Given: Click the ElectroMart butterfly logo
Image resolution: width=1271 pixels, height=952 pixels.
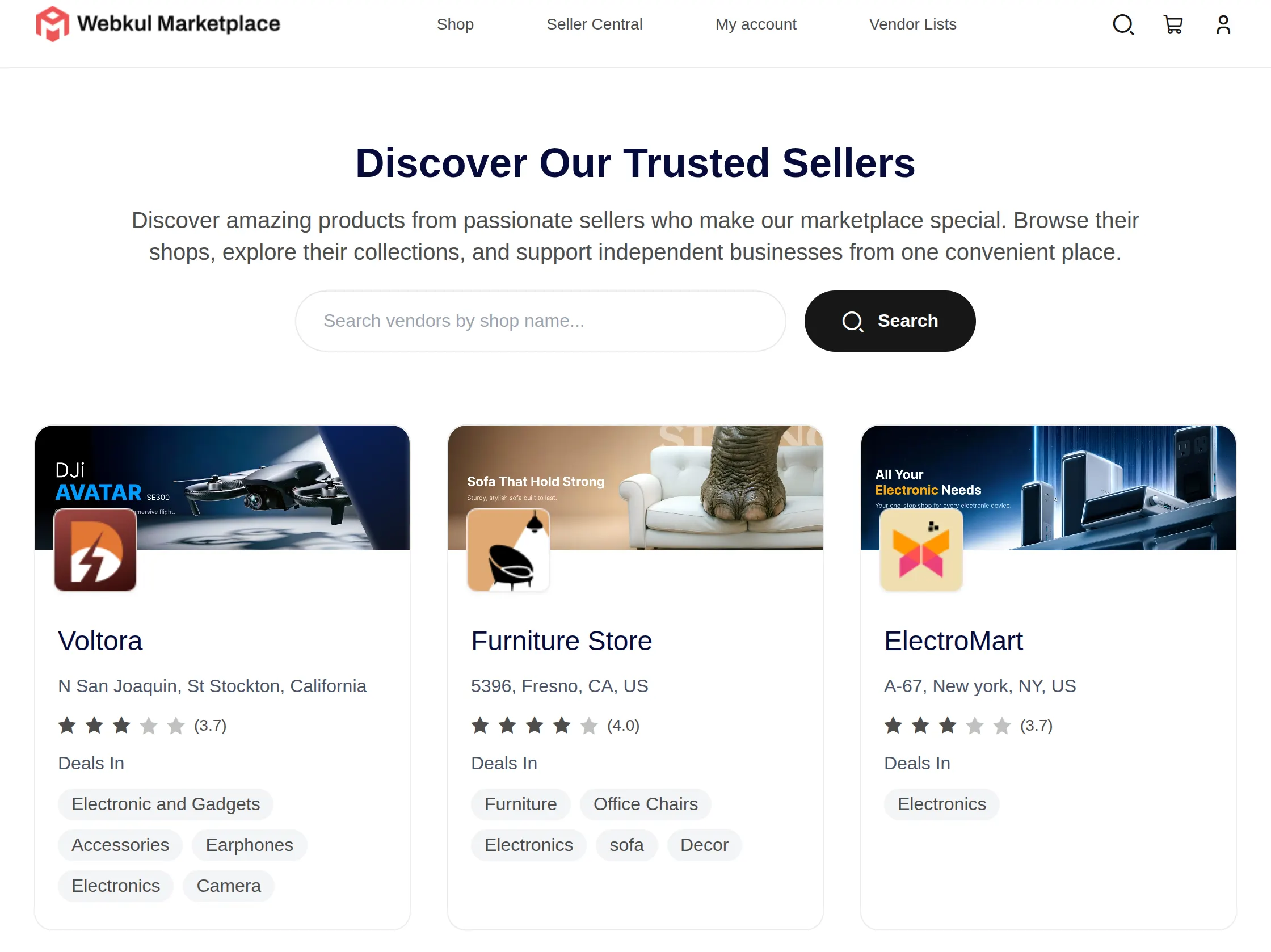Looking at the screenshot, I should pyautogui.click(x=921, y=550).
